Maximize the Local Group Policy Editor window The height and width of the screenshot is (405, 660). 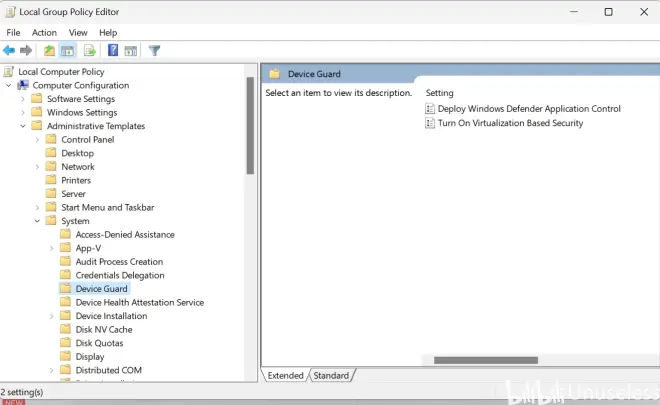point(608,12)
